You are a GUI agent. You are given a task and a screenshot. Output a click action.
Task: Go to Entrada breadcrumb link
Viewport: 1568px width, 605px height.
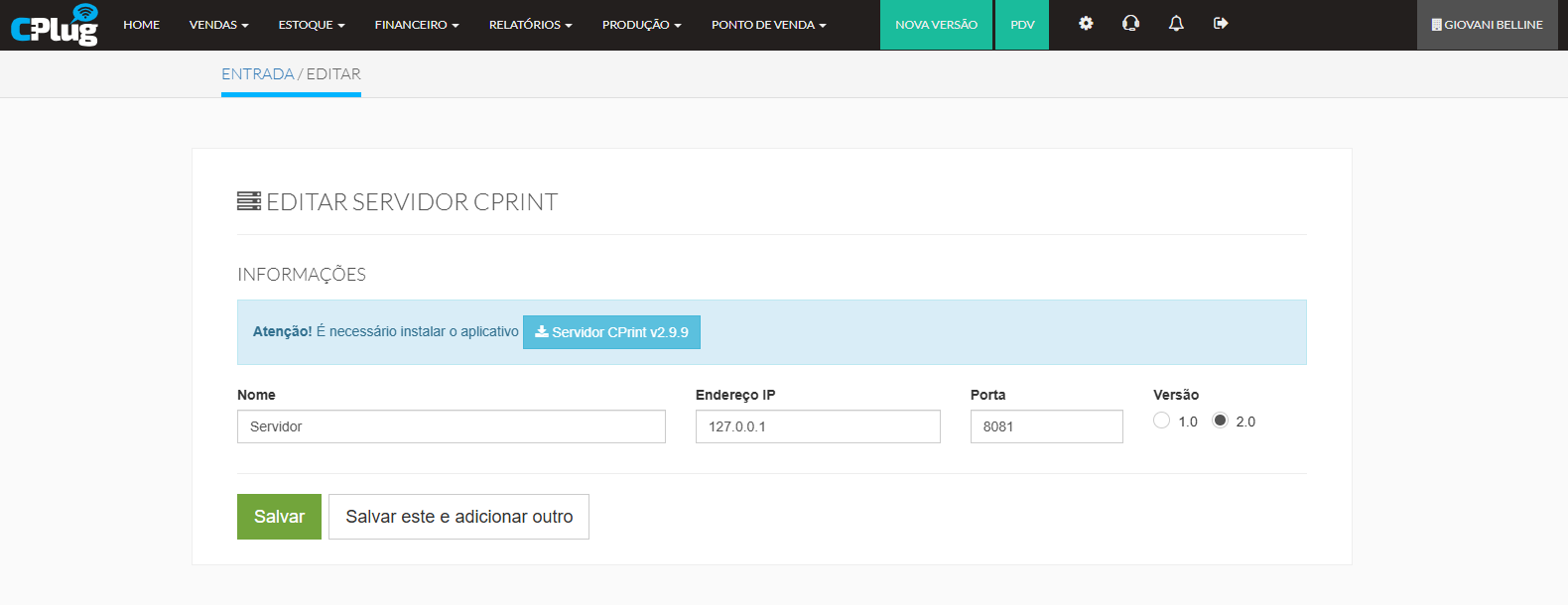coord(258,73)
